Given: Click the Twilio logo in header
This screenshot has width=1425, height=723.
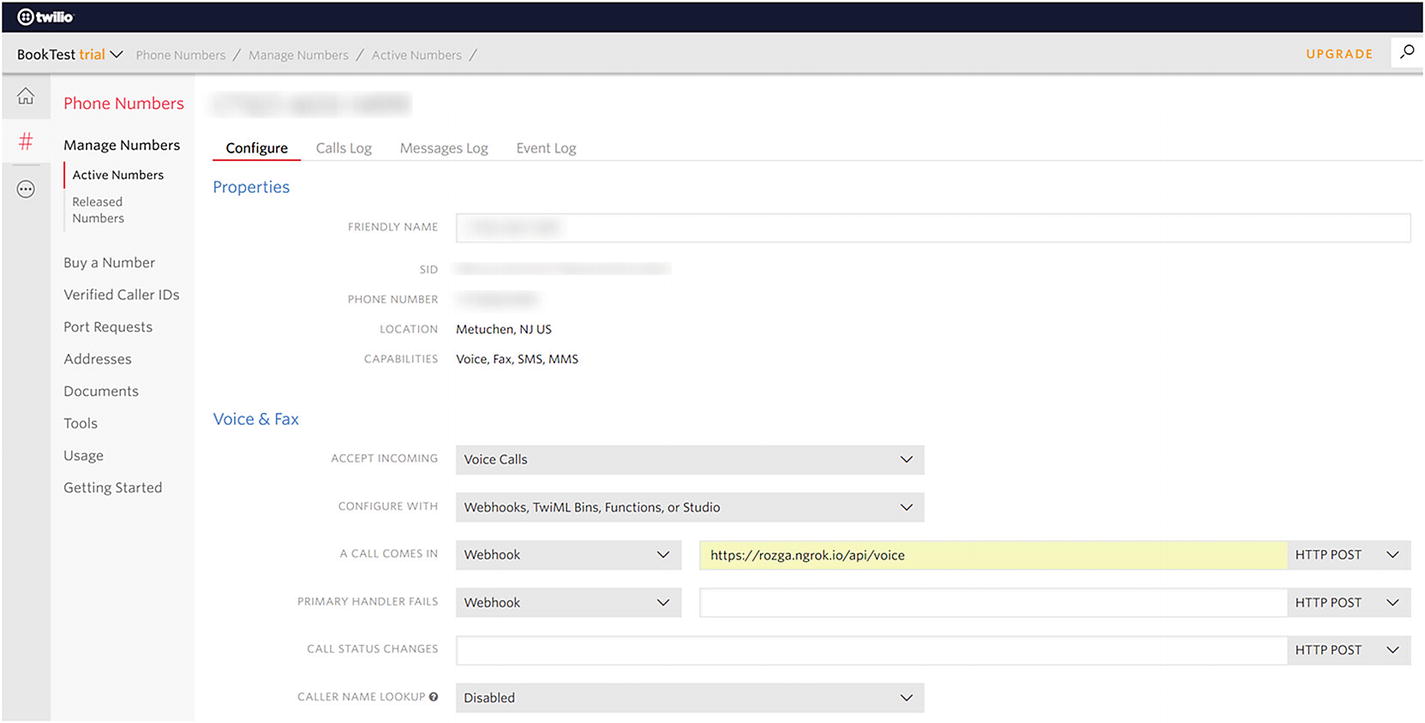Looking at the screenshot, I should tap(45, 16).
